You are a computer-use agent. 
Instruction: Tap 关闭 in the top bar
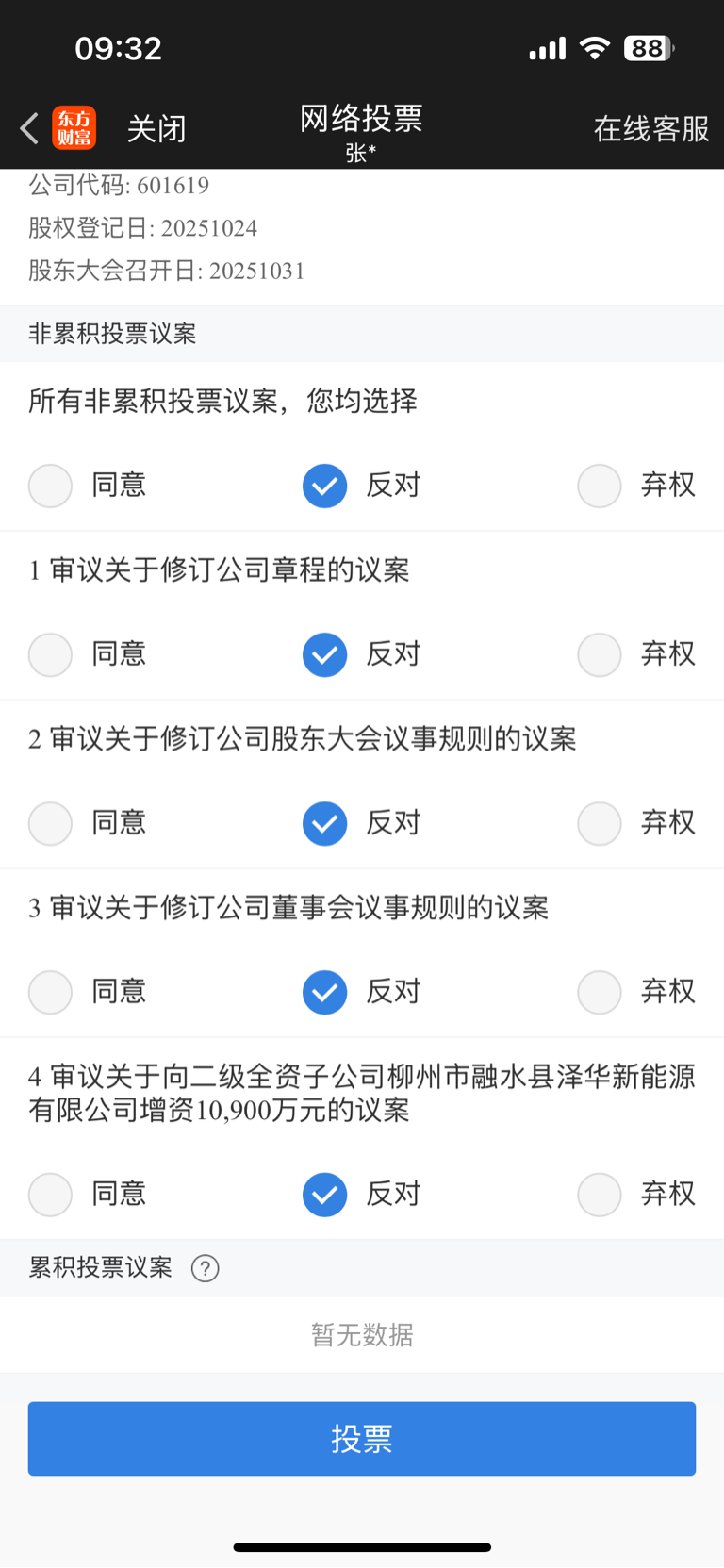[156, 128]
